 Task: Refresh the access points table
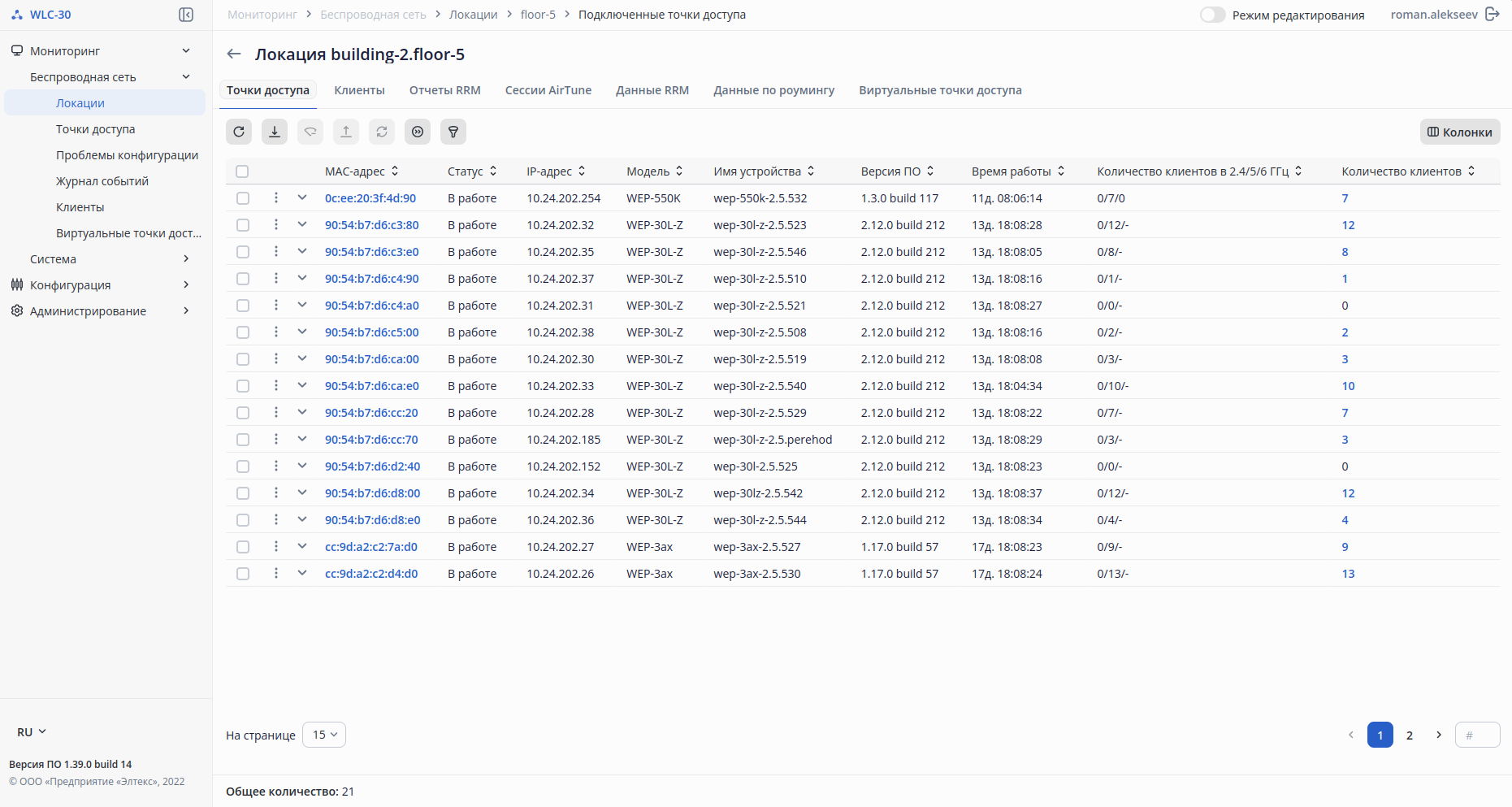[x=239, y=132]
